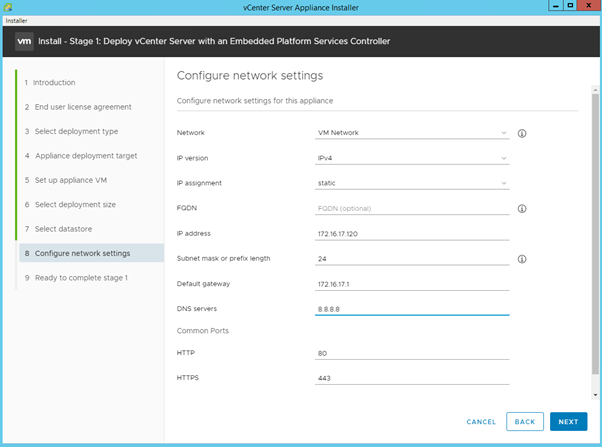Click the BACK button

point(525,422)
